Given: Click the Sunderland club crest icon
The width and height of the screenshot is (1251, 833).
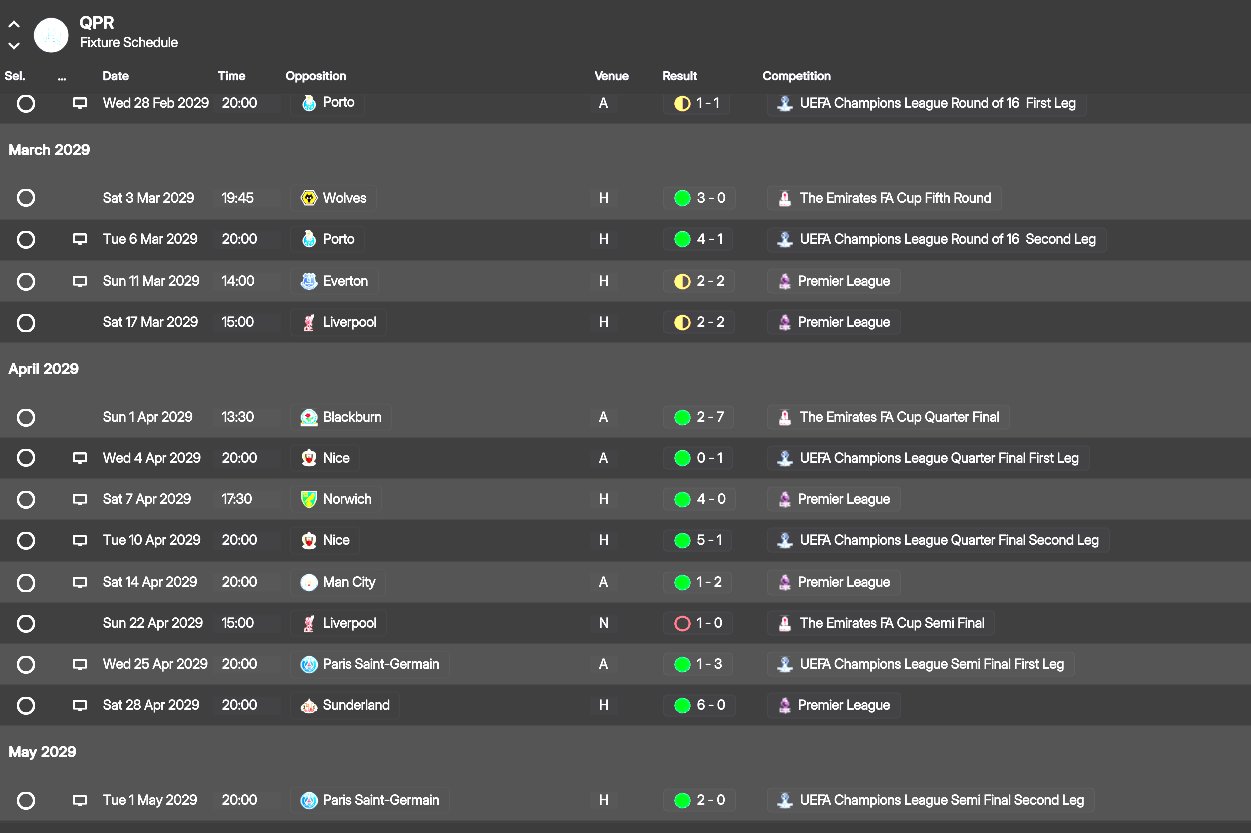Looking at the screenshot, I should 309,705.
